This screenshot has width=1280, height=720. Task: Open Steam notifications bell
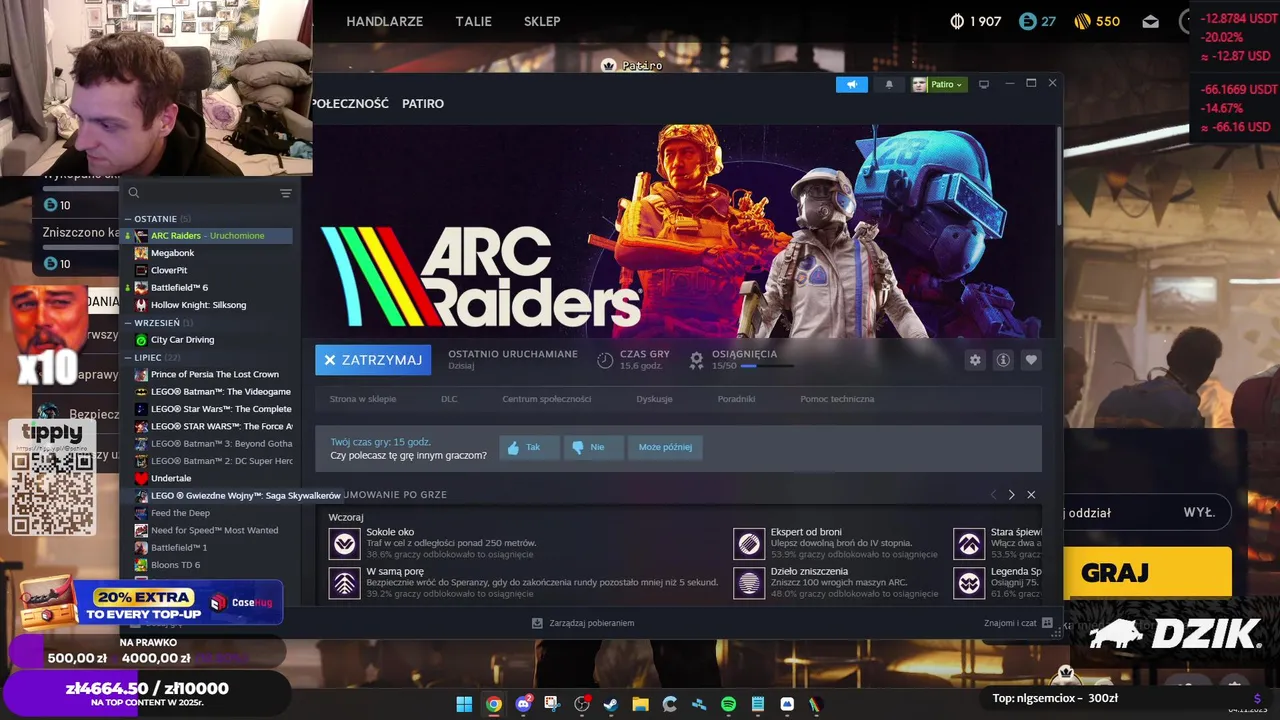tap(889, 84)
